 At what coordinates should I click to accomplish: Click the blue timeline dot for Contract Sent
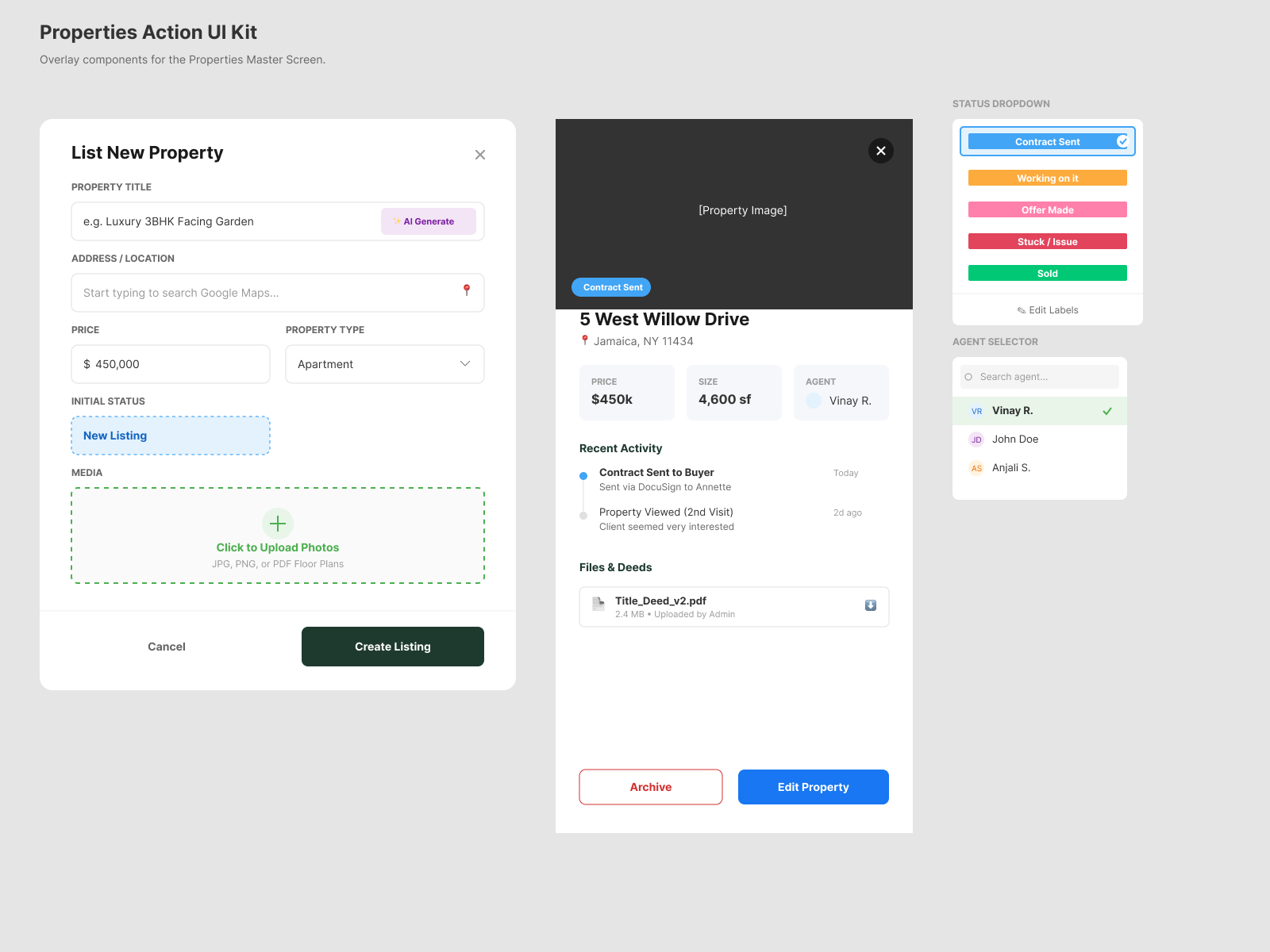click(583, 476)
